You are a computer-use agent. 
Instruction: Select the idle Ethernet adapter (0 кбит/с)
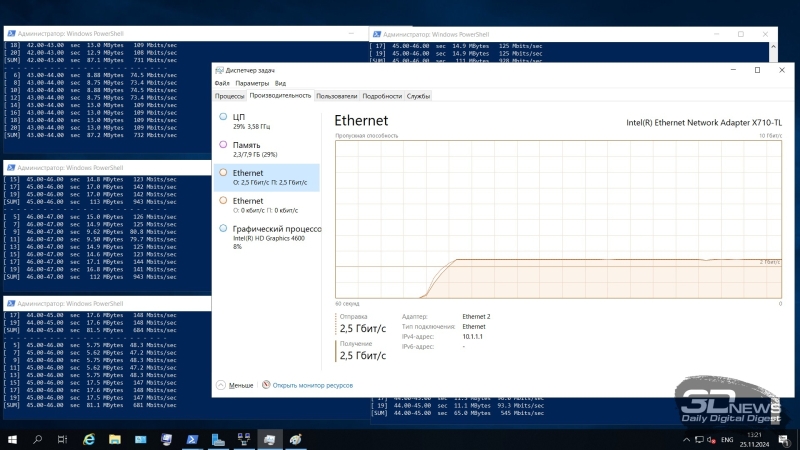coord(265,205)
